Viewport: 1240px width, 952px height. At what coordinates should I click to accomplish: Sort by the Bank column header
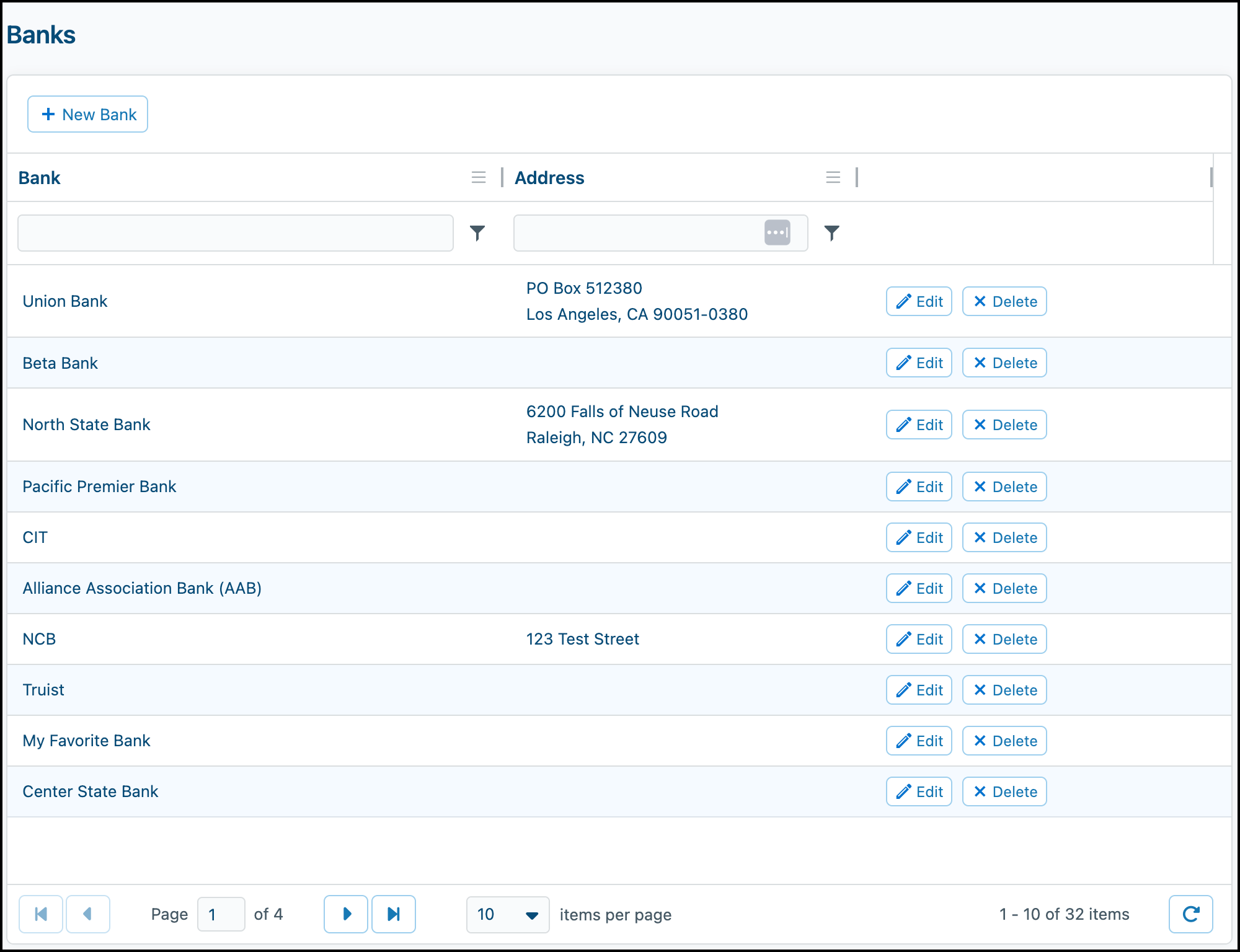click(40, 178)
